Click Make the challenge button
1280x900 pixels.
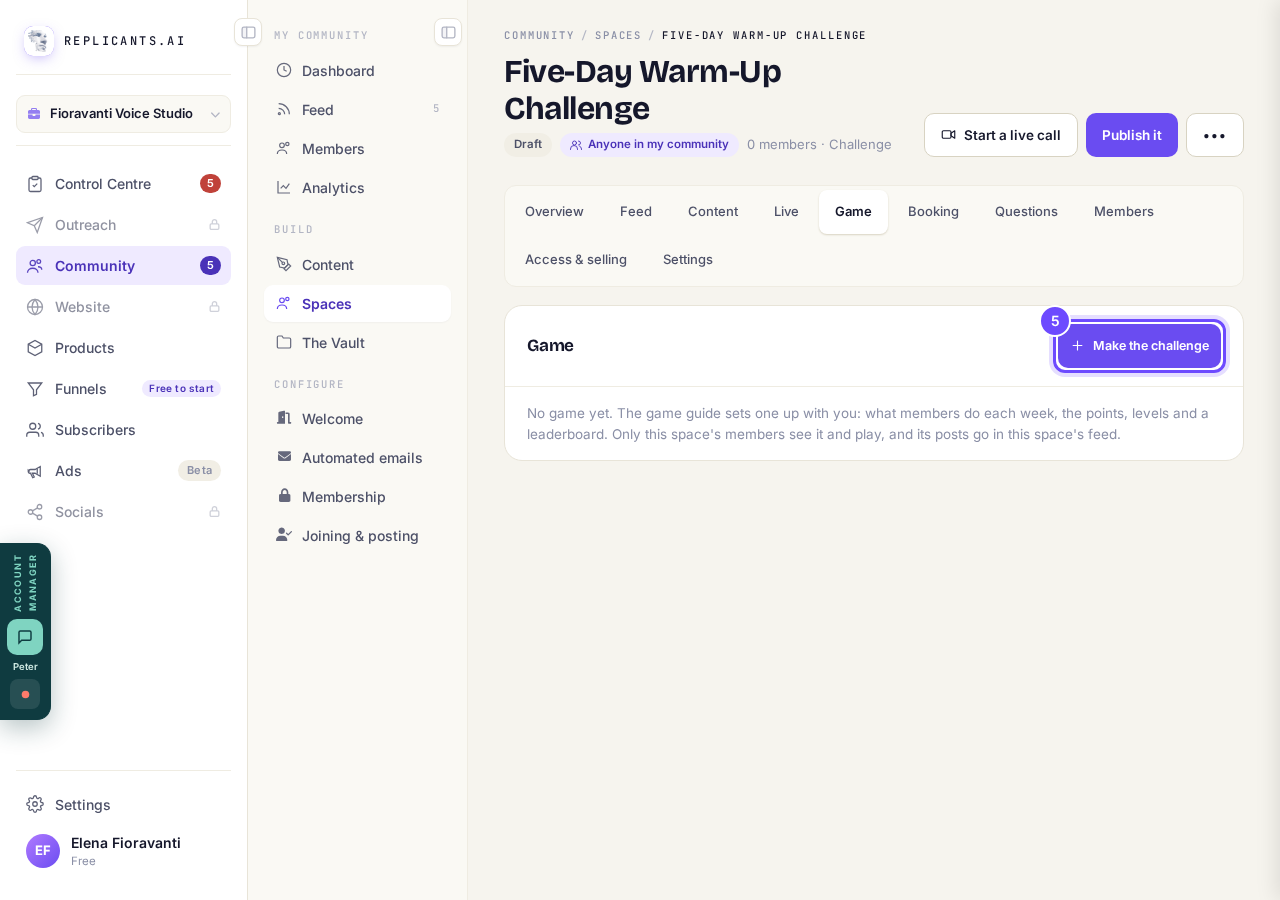coord(1140,346)
